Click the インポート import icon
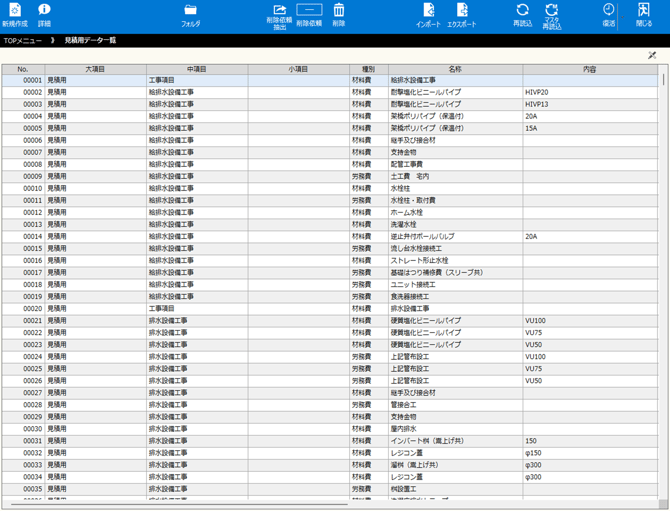The height and width of the screenshot is (511, 670). (x=428, y=10)
